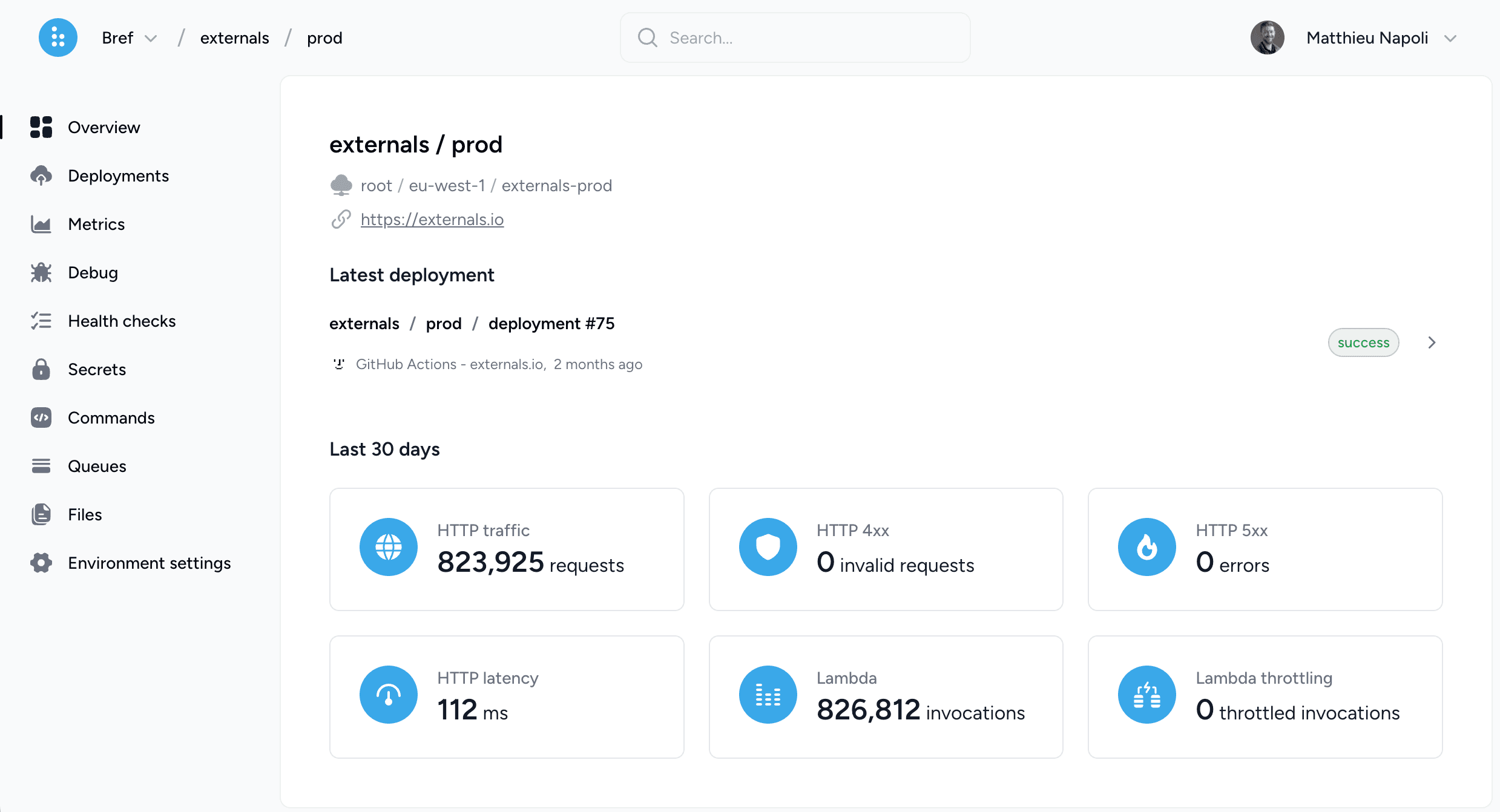Open the https://externals.io link

pyautogui.click(x=432, y=219)
